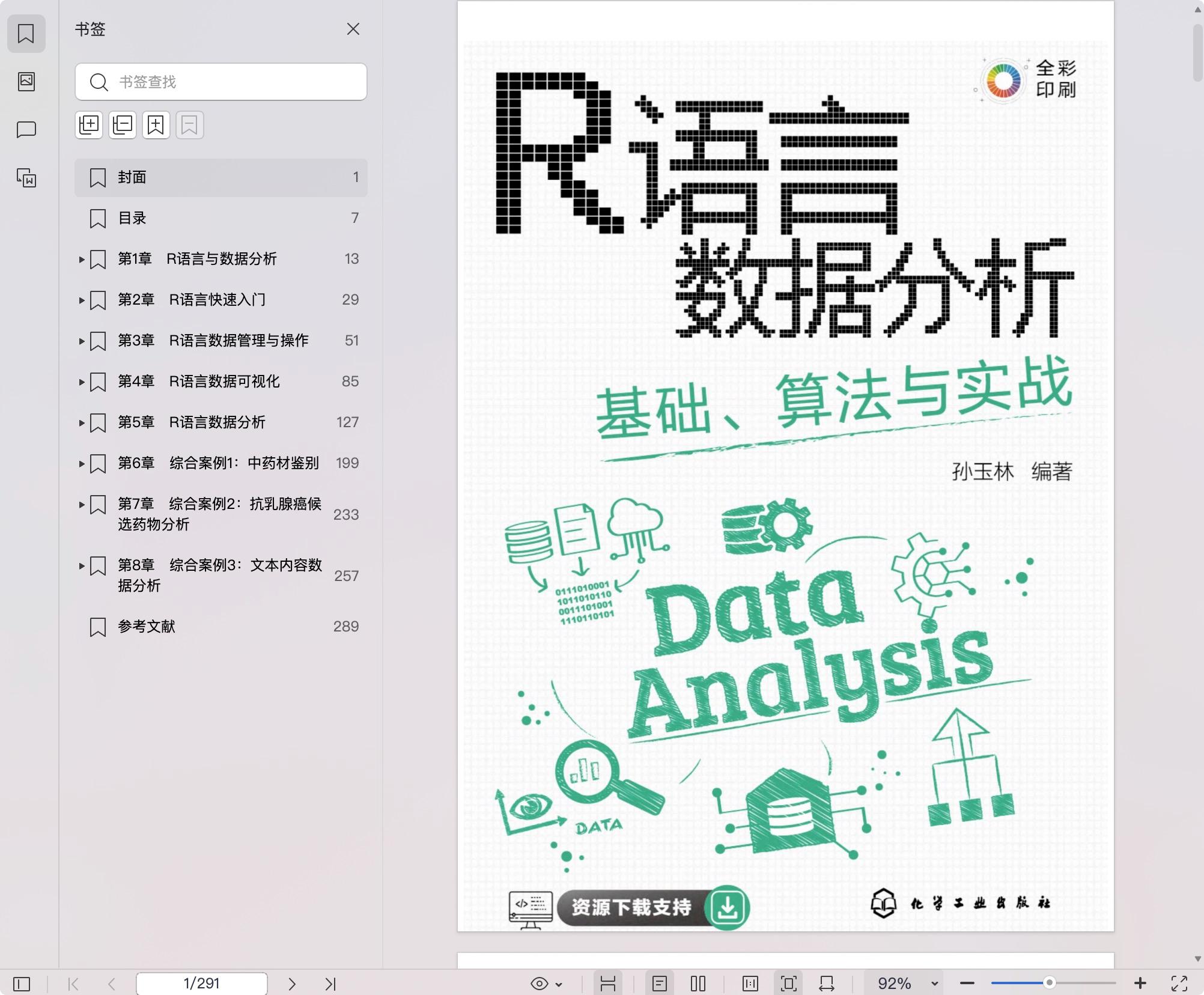Click the delete bookmark icon

[190, 125]
